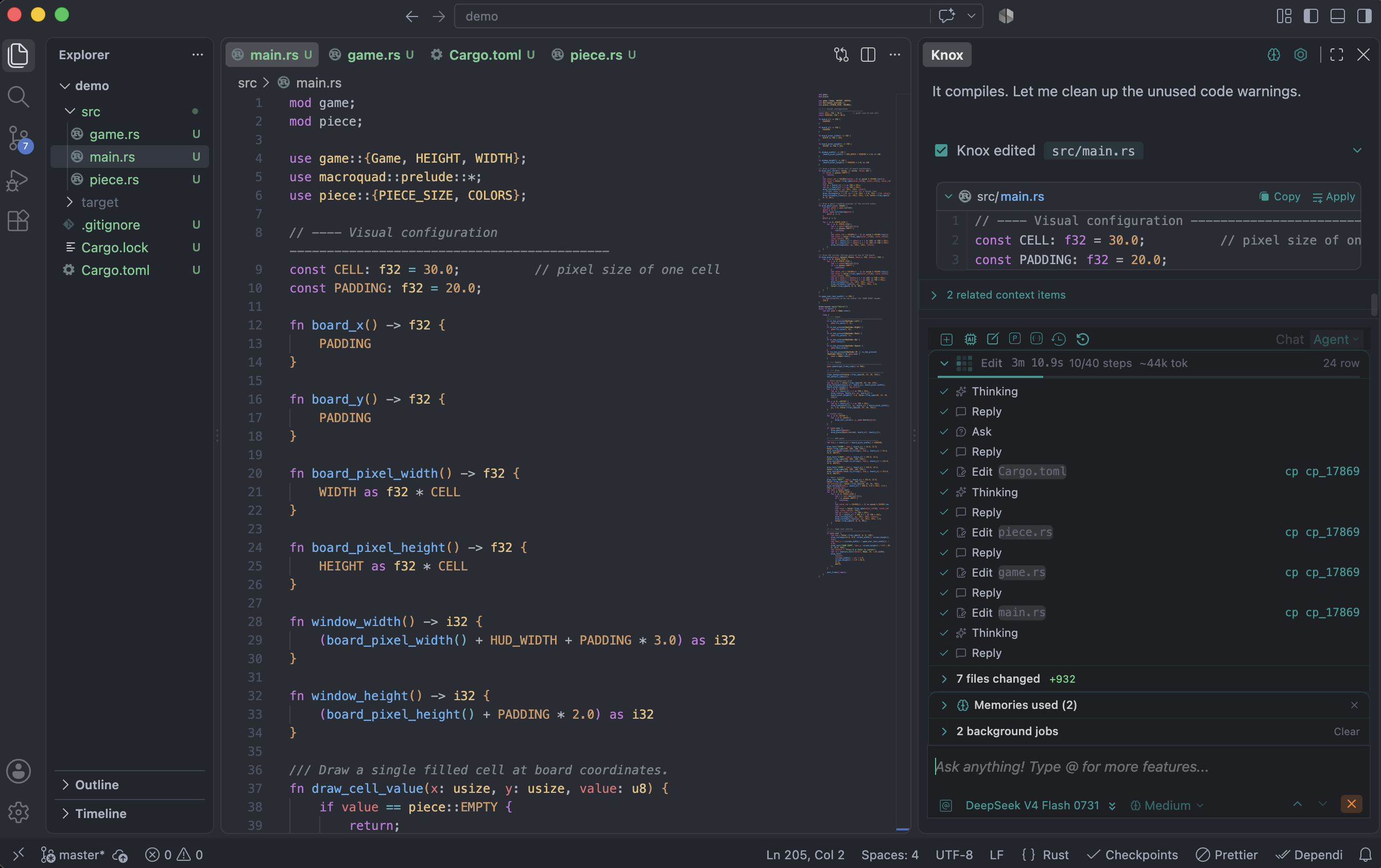The height and width of the screenshot is (868, 1381).
Task: Click the brain memory icon in Knox header
Action: pos(1273,55)
